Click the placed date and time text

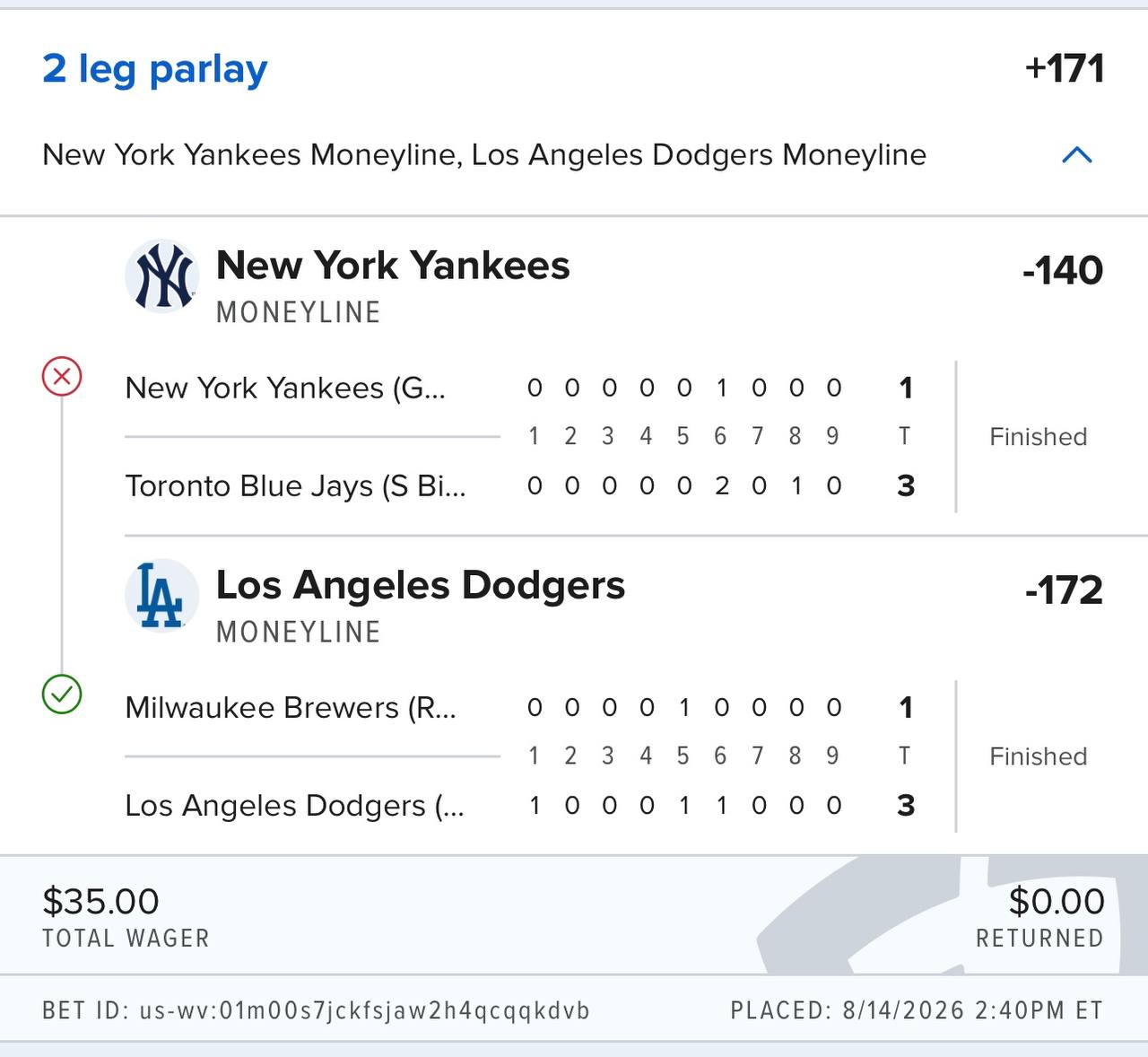click(917, 1010)
